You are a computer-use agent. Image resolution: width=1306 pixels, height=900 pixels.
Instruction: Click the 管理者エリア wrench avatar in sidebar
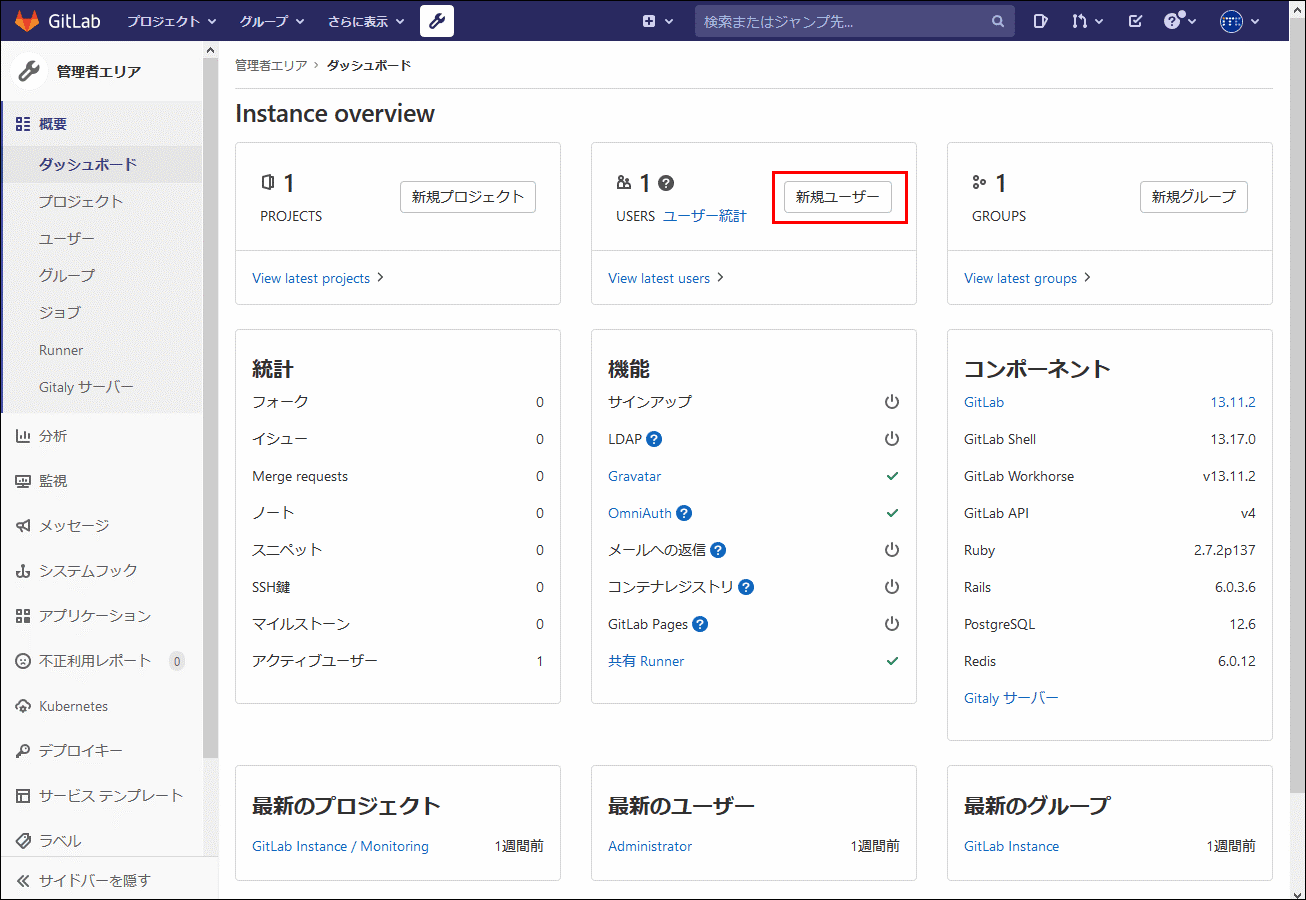tap(30, 71)
